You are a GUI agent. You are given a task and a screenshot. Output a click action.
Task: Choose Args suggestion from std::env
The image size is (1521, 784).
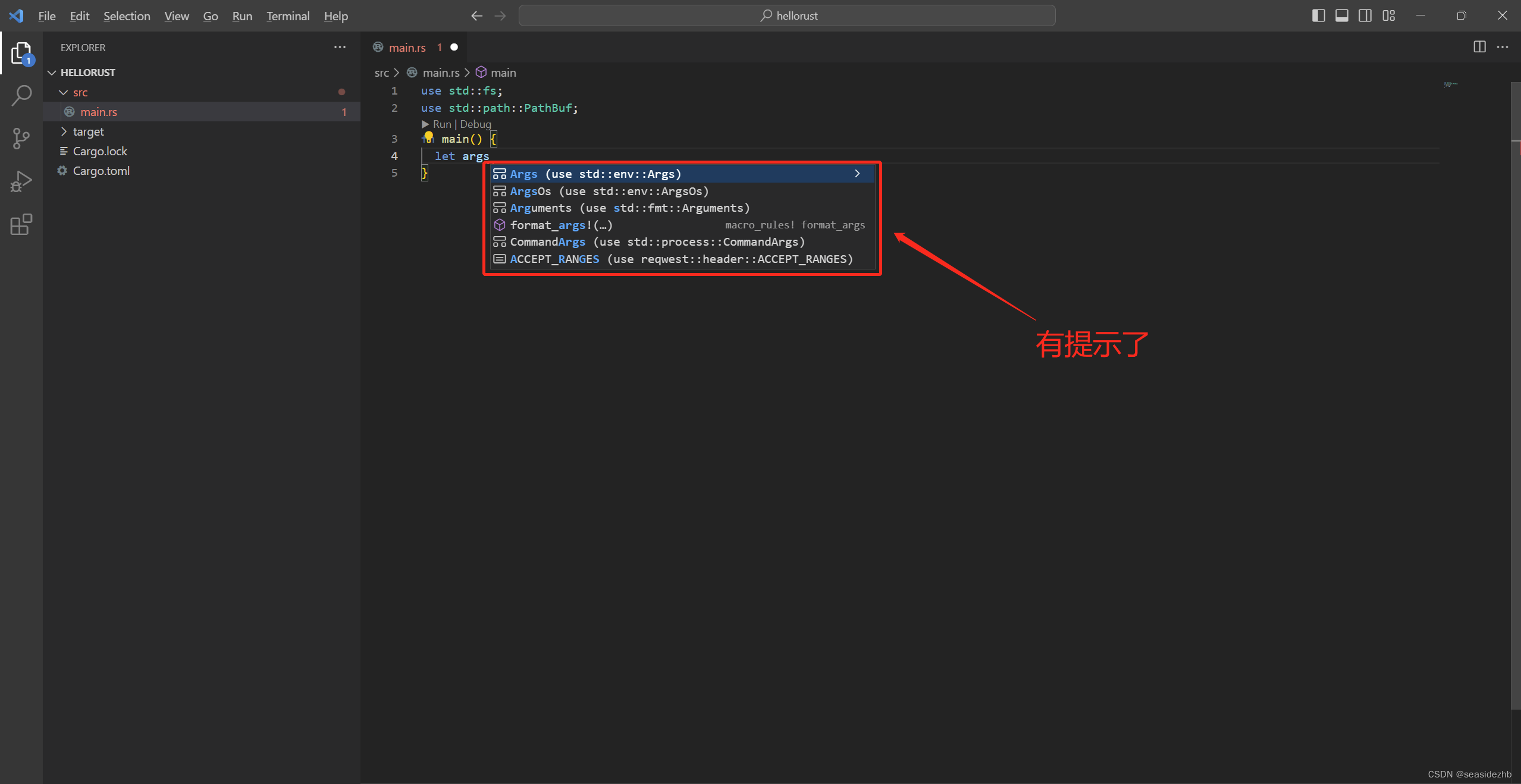[682, 174]
